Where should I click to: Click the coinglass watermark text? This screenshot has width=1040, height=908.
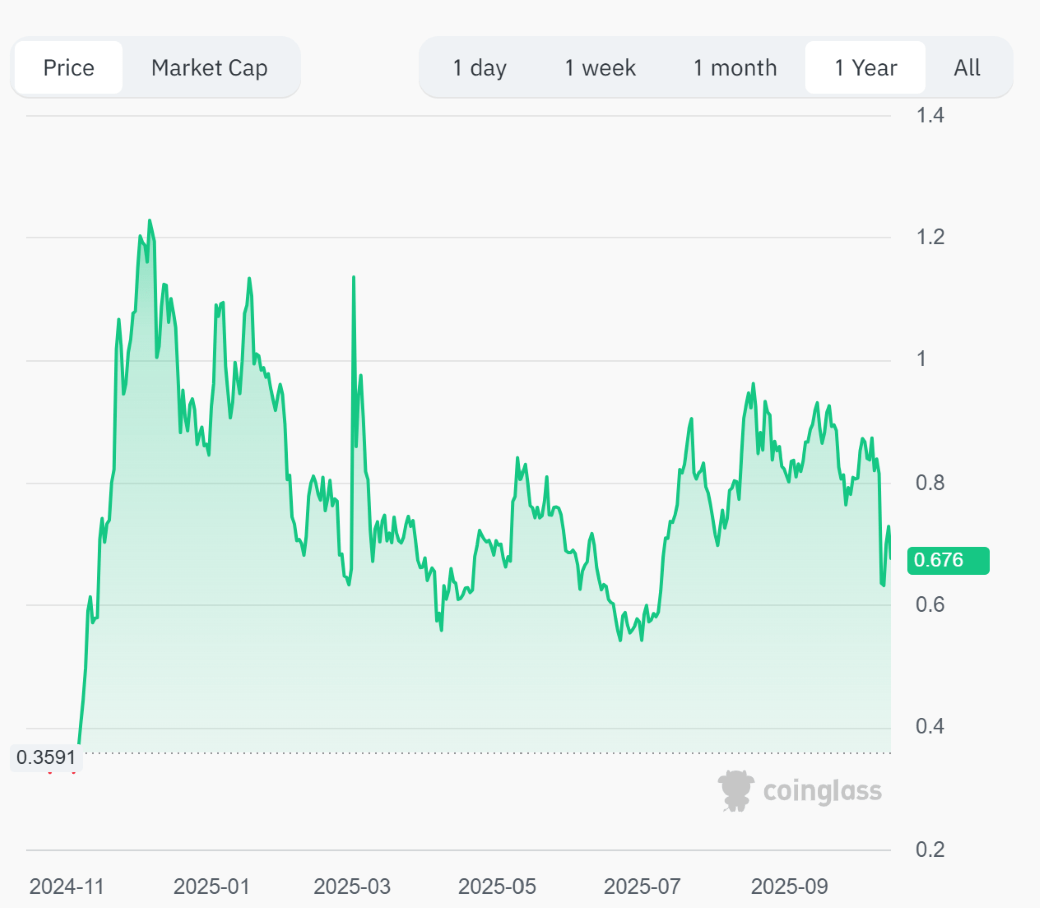(x=822, y=792)
